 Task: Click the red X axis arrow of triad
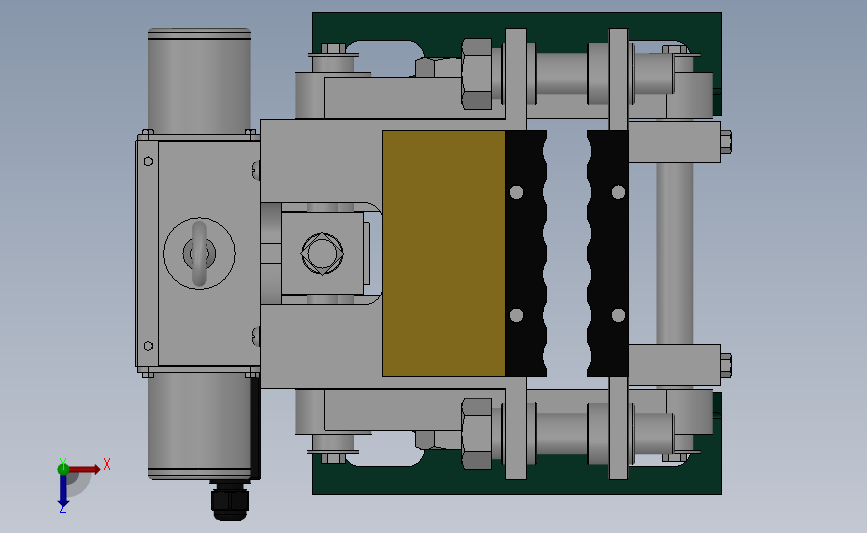coord(84,469)
